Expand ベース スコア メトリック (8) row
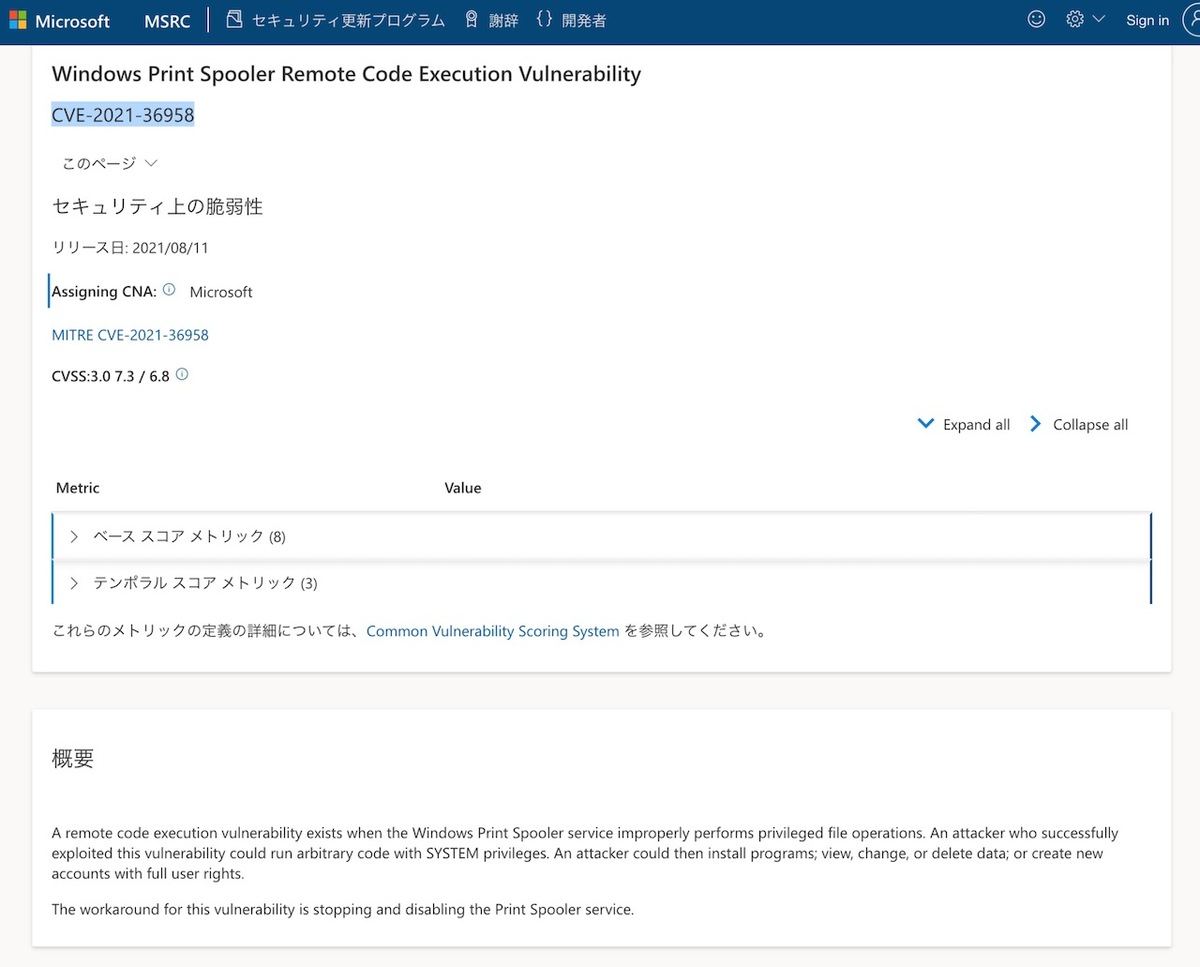 (601, 536)
